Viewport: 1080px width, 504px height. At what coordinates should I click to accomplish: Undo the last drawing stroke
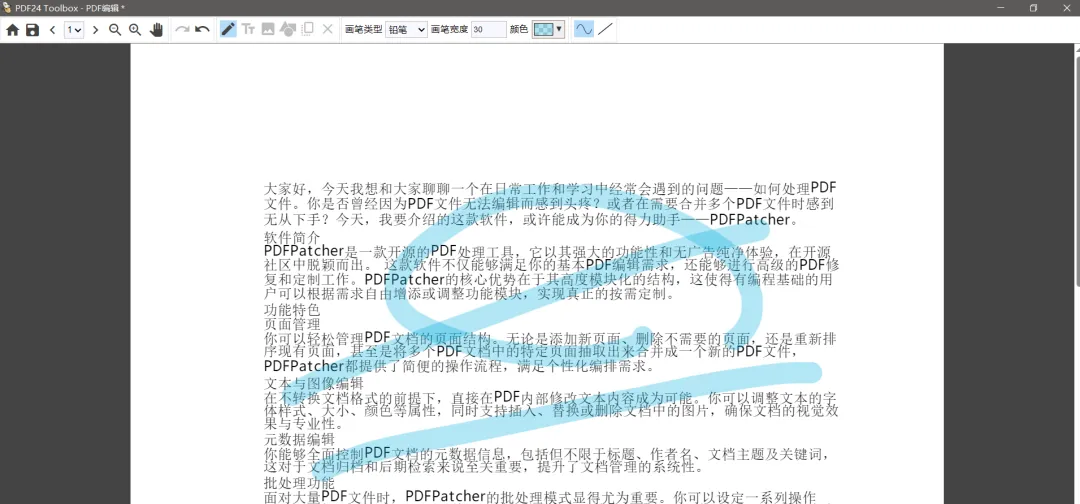pyautogui.click(x=202, y=30)
